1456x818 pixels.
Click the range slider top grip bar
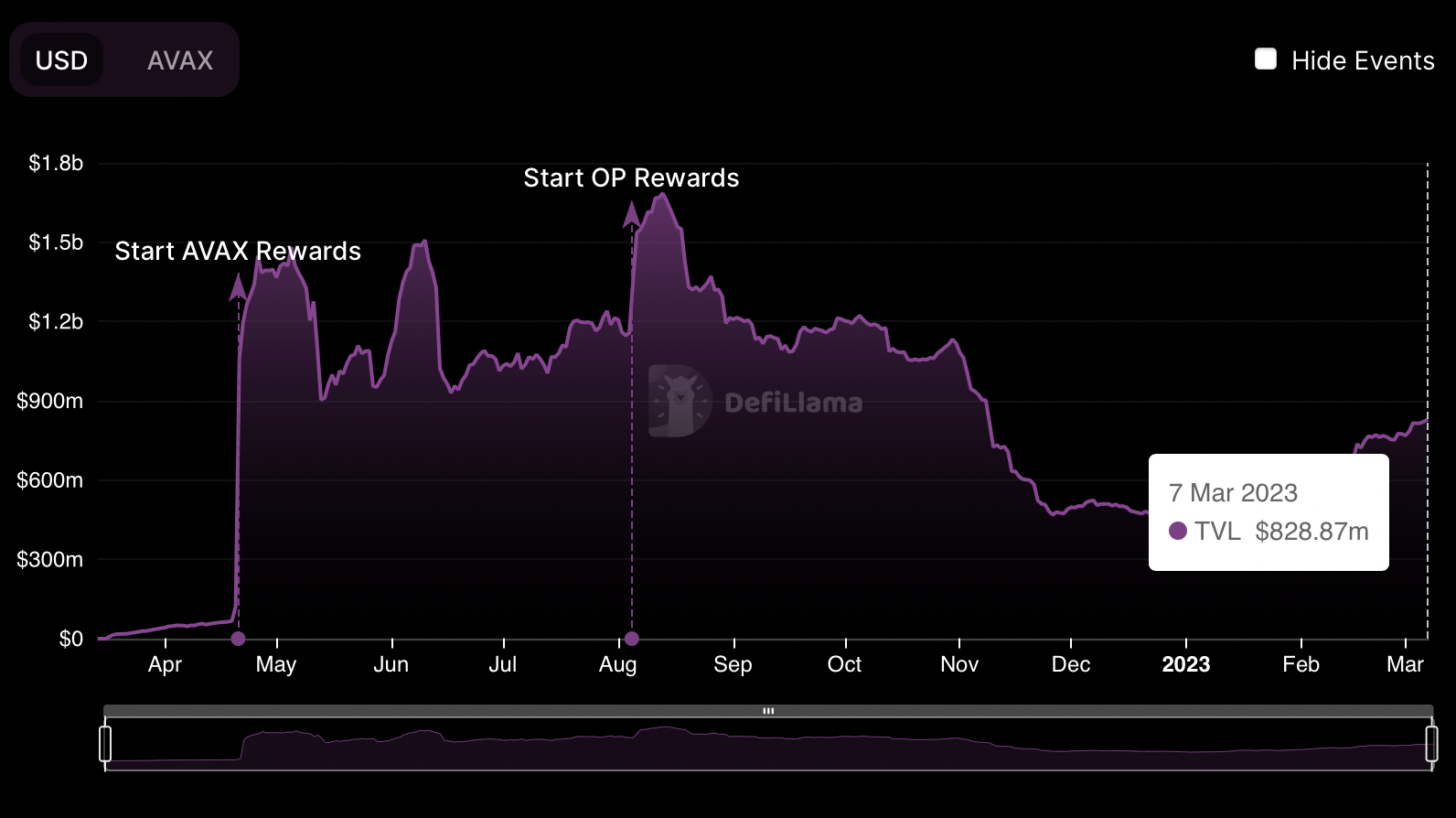coord(768,711)
